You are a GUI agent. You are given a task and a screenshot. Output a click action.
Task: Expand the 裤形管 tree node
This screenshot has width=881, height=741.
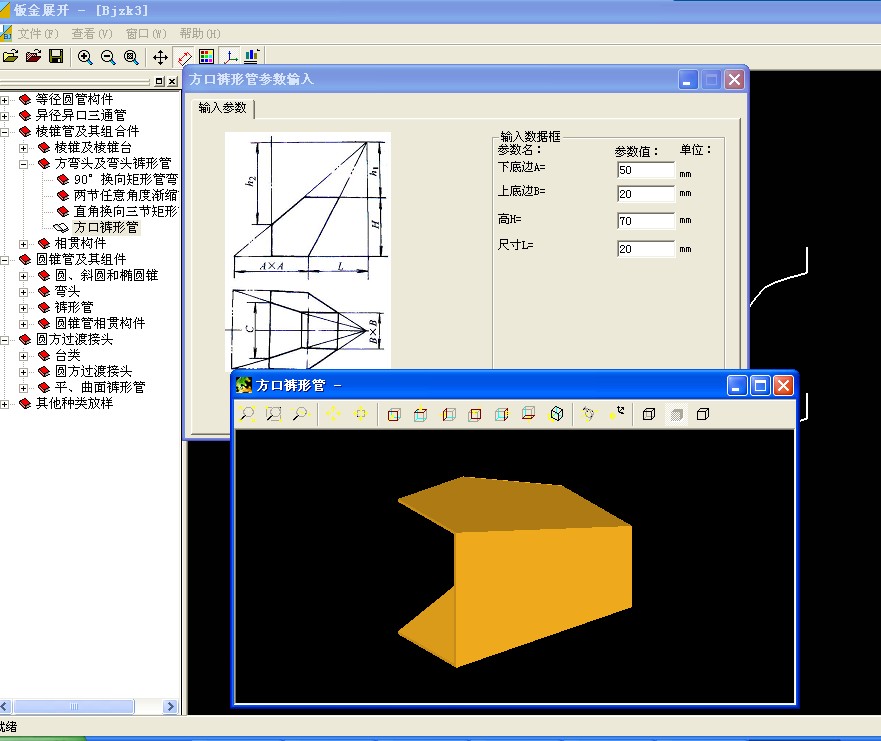click(x=23, y=308)
